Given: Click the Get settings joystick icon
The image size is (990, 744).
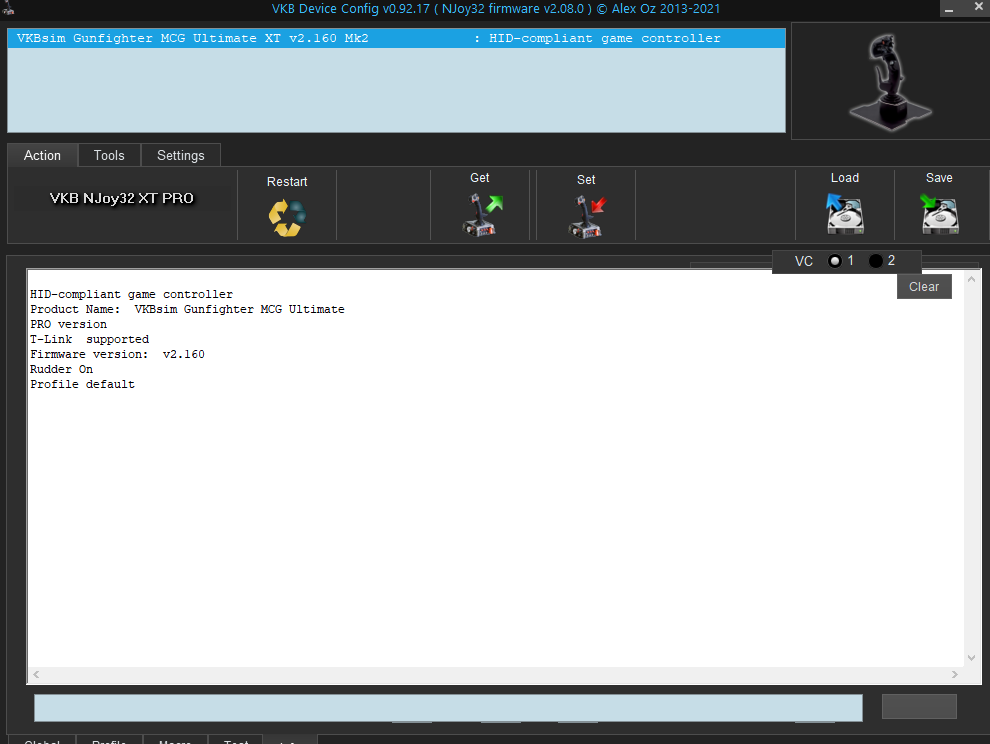Looking at the screenshot, I should 484,215.
